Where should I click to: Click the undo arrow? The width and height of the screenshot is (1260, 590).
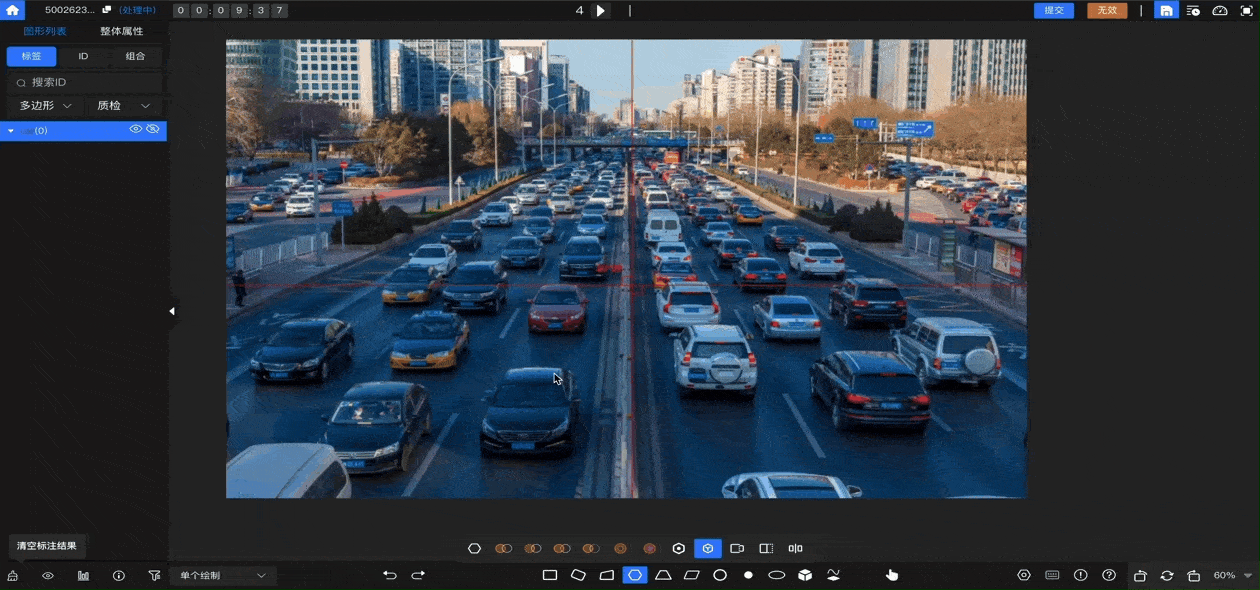click(x=390, y=575)
